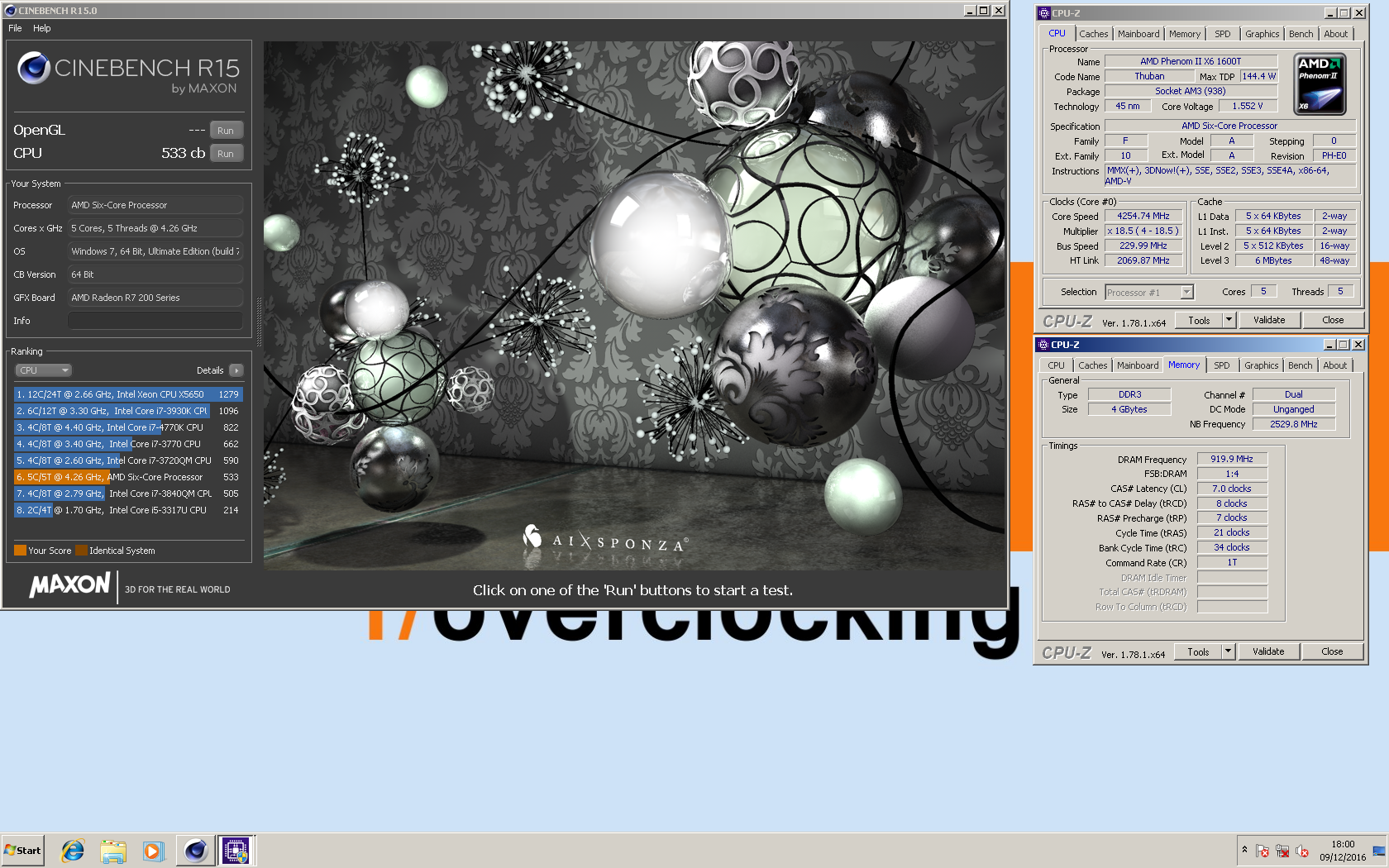This screenshot has width=1389, height=868.
Task: Expand Tools dropdown arrow in lower CPU-Z
Action: 1228,651
